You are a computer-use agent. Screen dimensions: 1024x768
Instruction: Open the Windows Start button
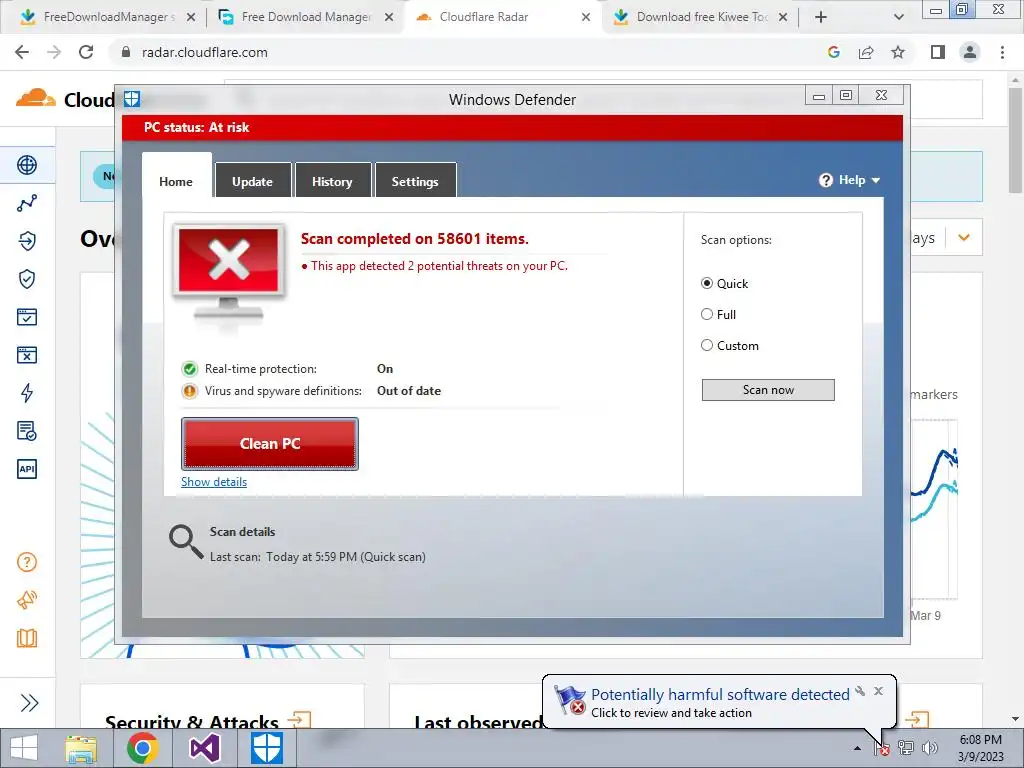click(x=24, y=748)
